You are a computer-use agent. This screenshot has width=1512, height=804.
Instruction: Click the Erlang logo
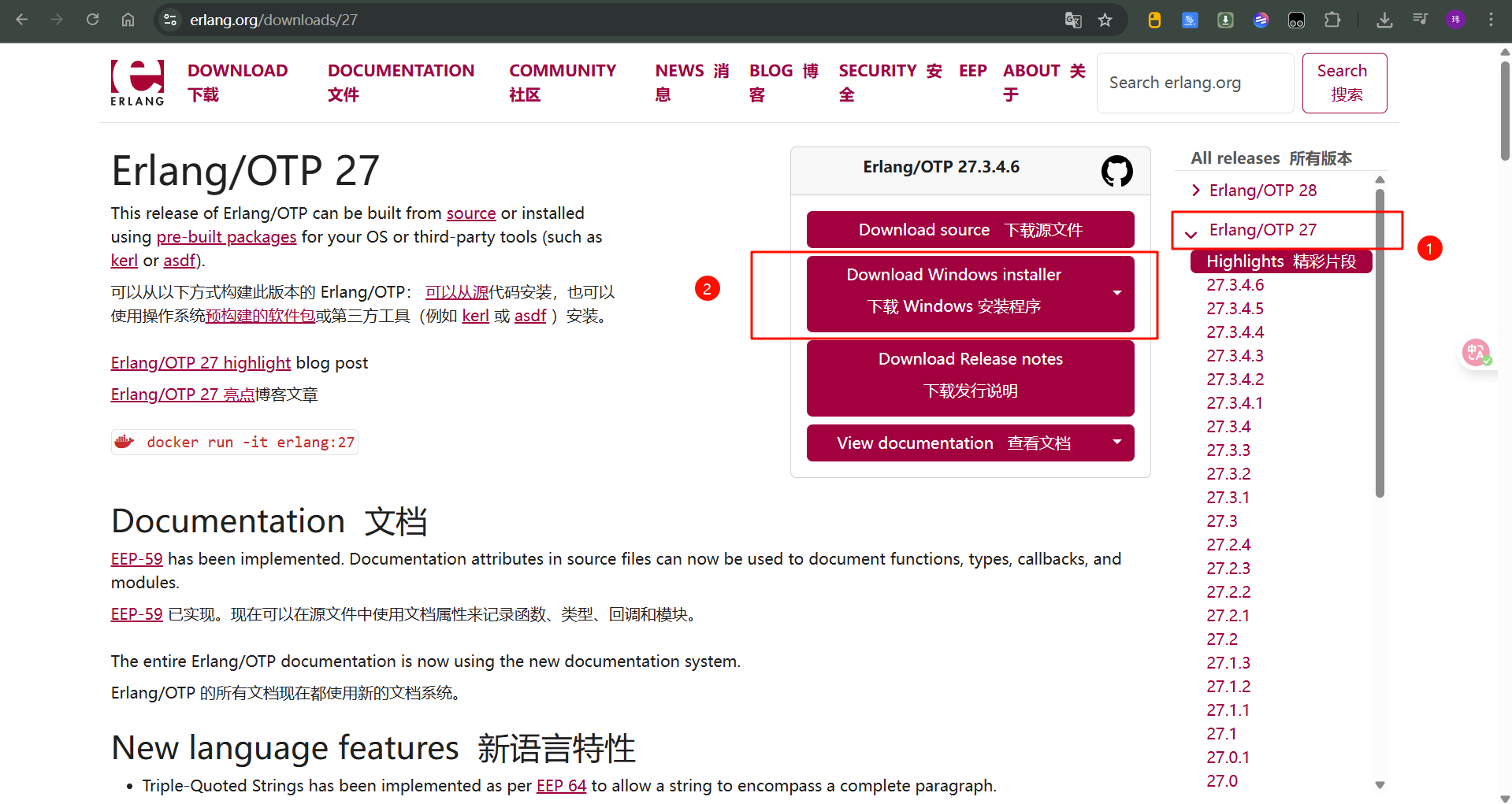click(137, 83)
